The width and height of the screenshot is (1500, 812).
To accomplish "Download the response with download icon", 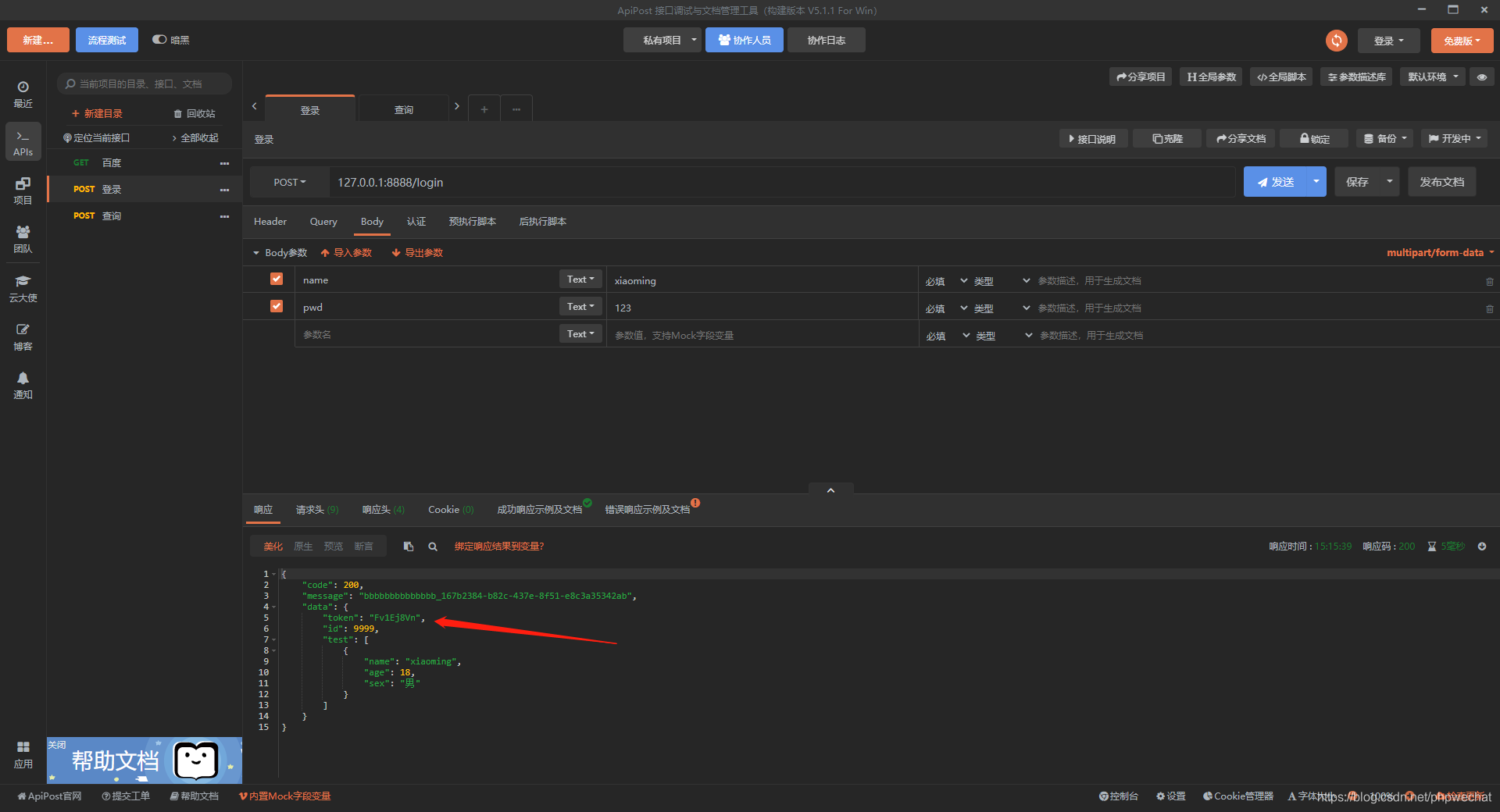I will pyautogui.click(x=1482, y=547).
